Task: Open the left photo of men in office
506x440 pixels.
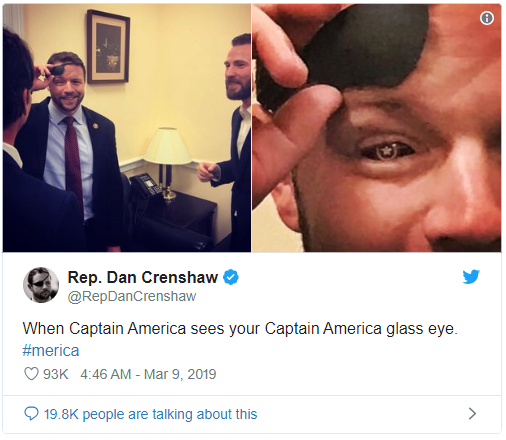Action: pyautogui.click(x=127, y=128)
